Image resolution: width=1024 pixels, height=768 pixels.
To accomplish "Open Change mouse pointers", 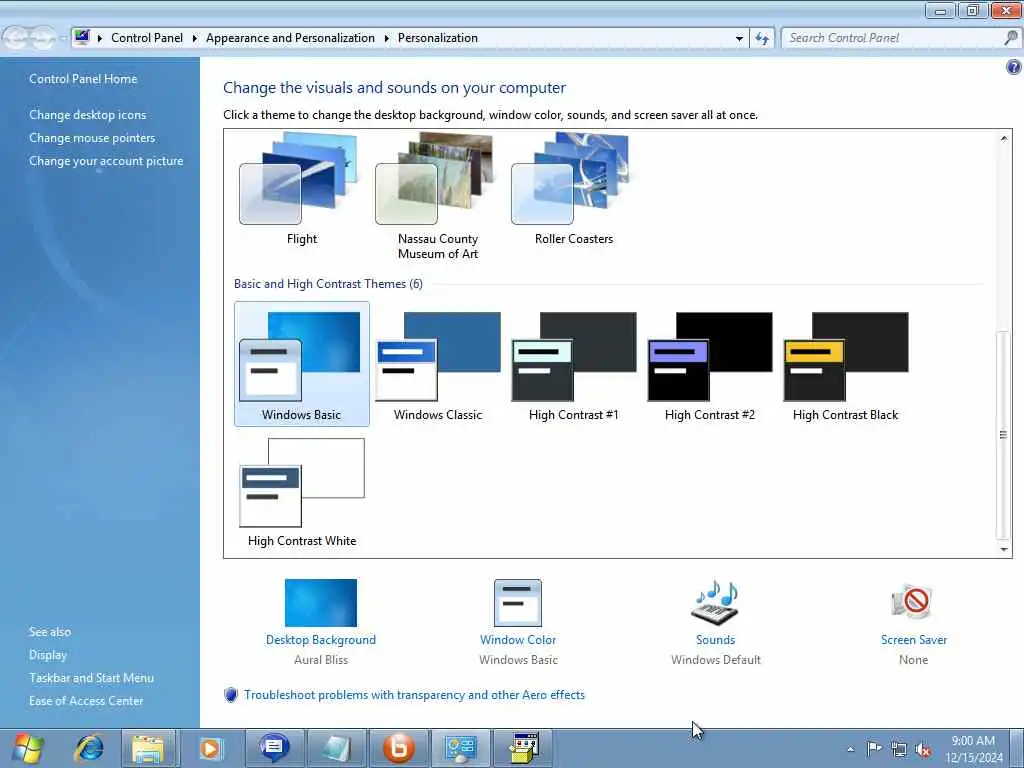I will (x=92, y=138).
